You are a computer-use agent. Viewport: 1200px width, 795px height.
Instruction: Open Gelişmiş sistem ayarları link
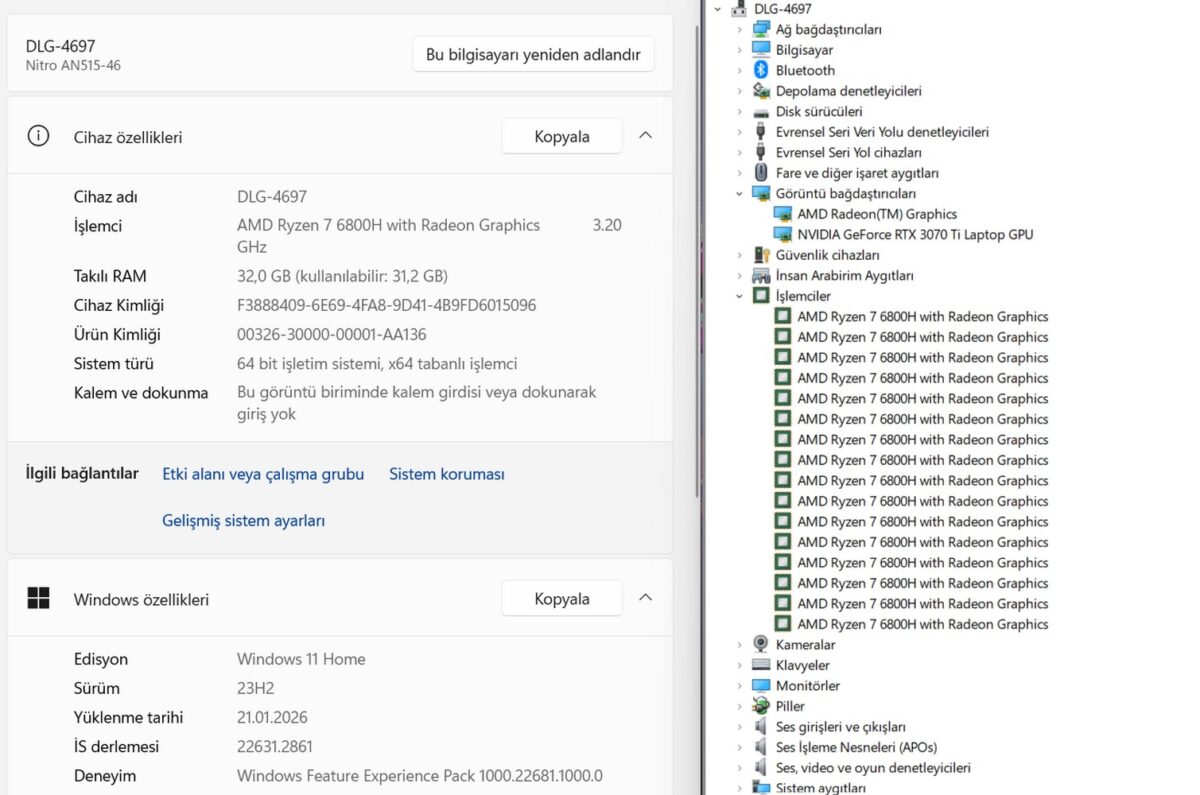243,520
